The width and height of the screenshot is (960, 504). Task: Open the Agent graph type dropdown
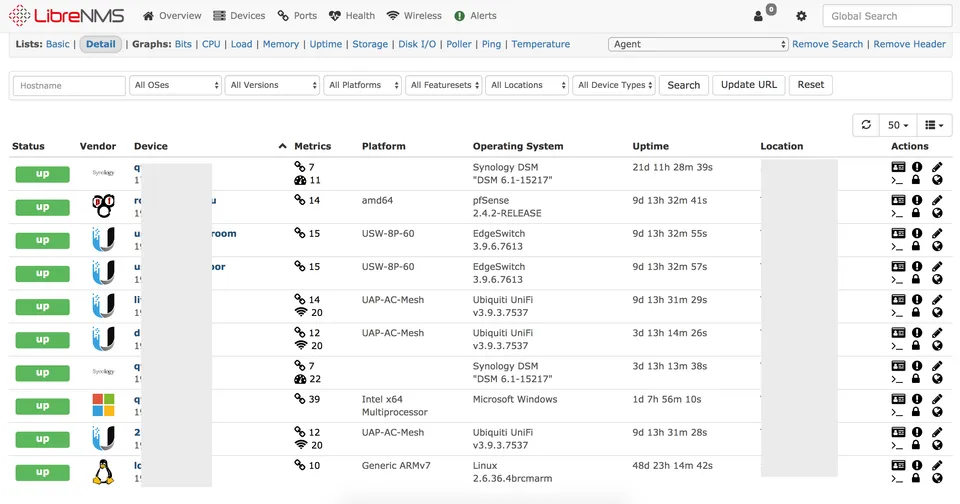click(x=698, y=44)
